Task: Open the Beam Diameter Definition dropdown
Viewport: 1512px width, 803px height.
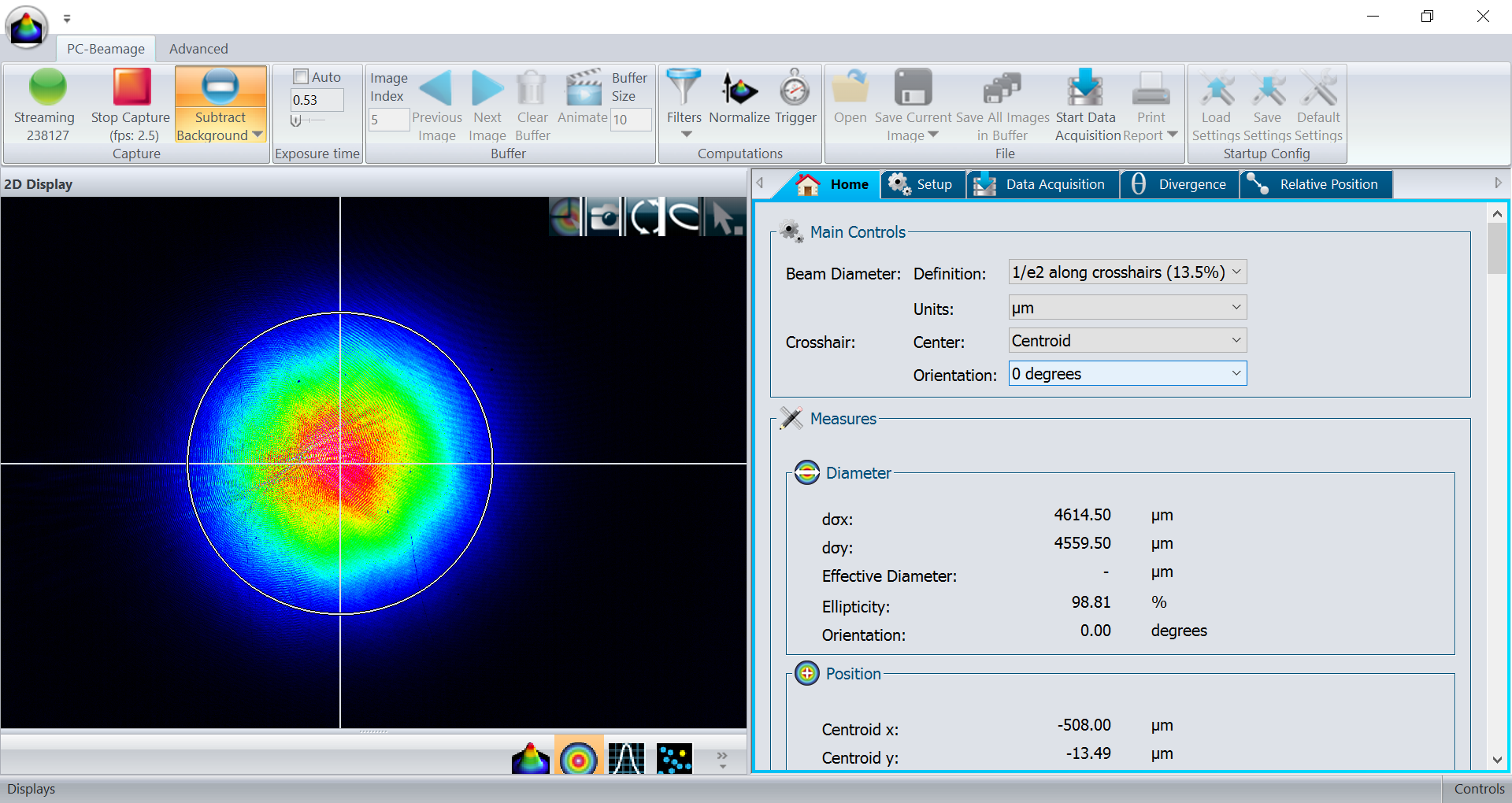Action: (x=1127, y=272)
